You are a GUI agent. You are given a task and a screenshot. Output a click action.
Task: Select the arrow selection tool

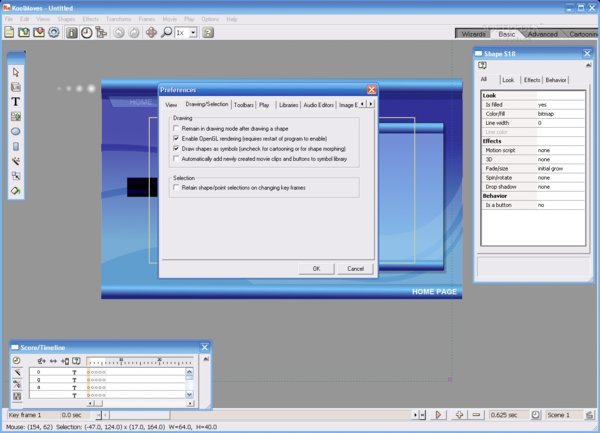point(16,72)
